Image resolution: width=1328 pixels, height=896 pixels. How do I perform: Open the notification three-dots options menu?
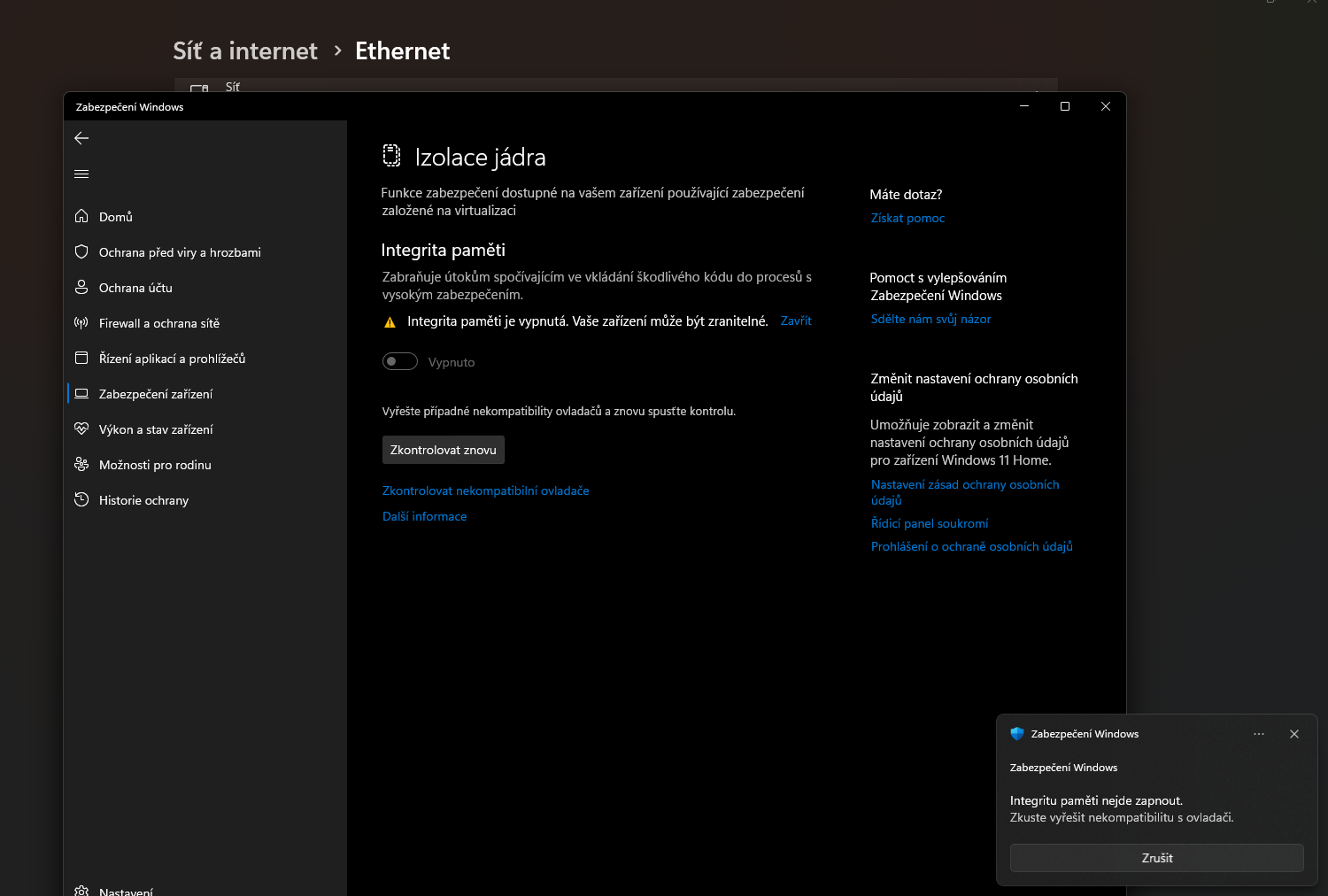(1259, 734)
